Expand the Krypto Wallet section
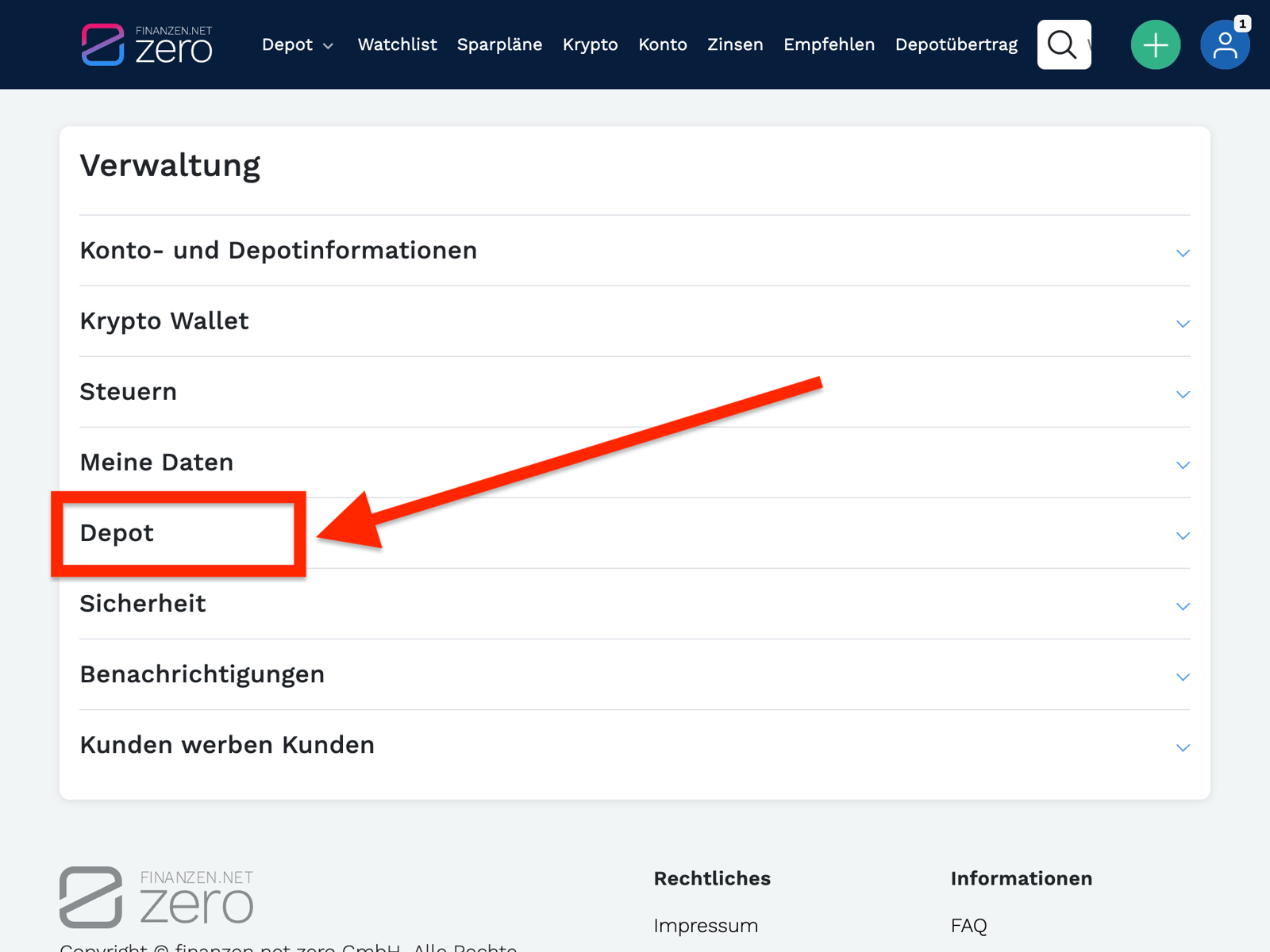This screenshot has width=1270, height=952. 1183,323
